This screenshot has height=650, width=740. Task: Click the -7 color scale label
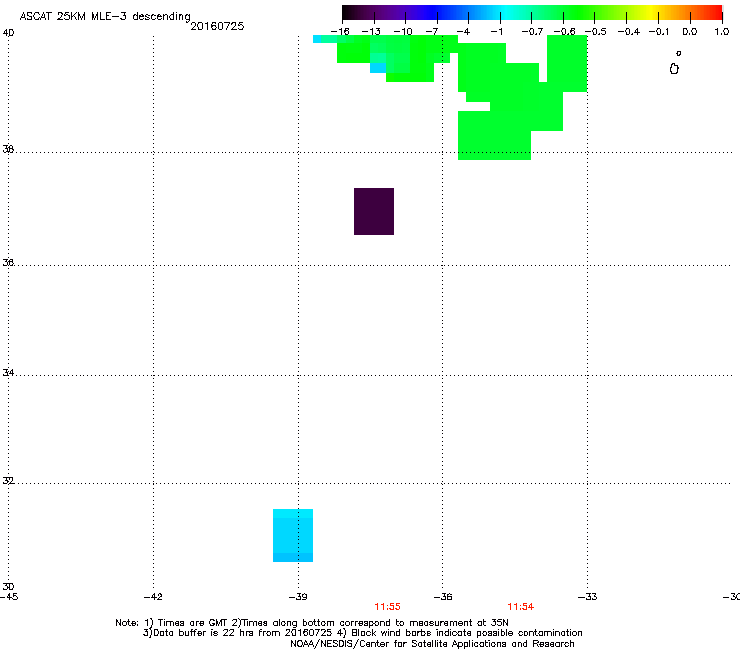pyautogui.click(x=432, y=32)
